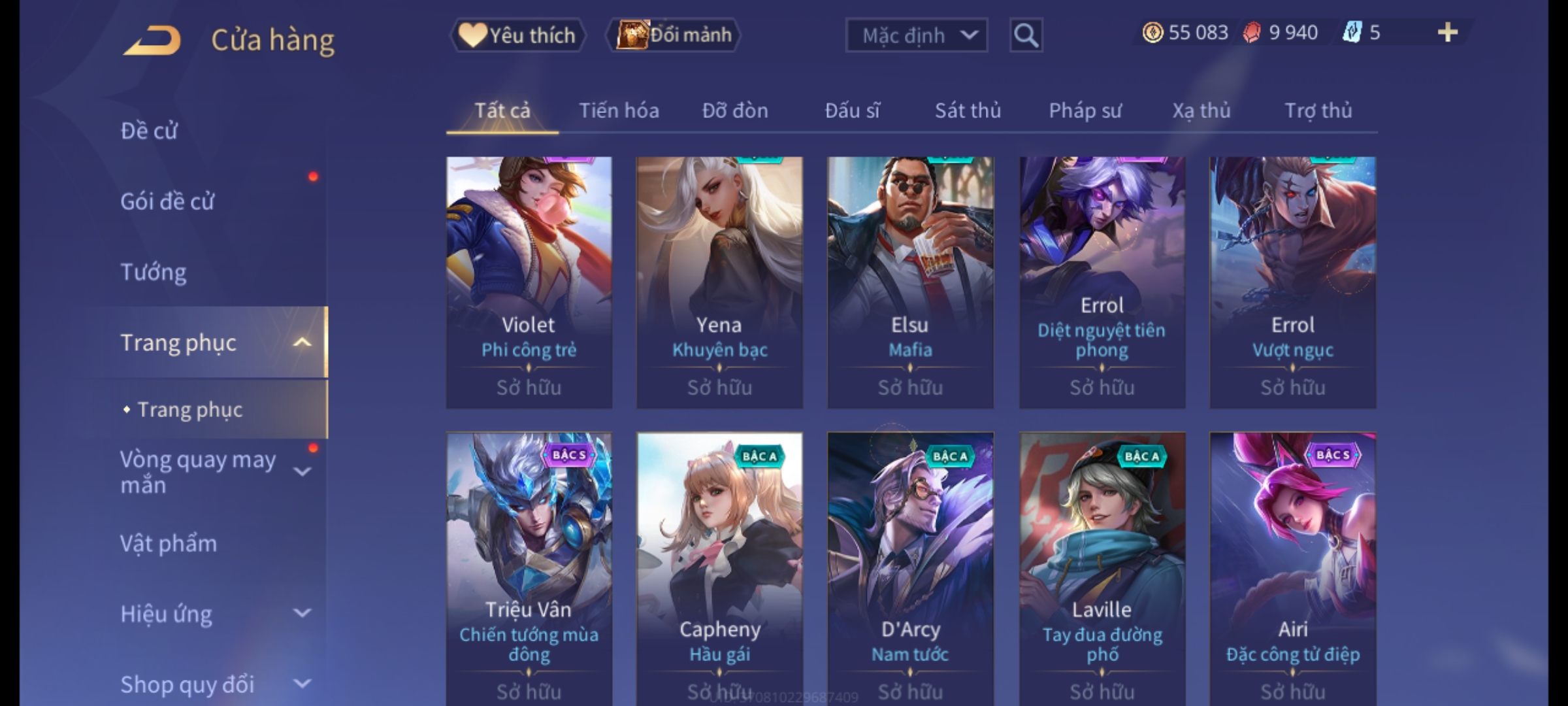Expand the Vòng quay may mắn section

[x=302, y=471]
